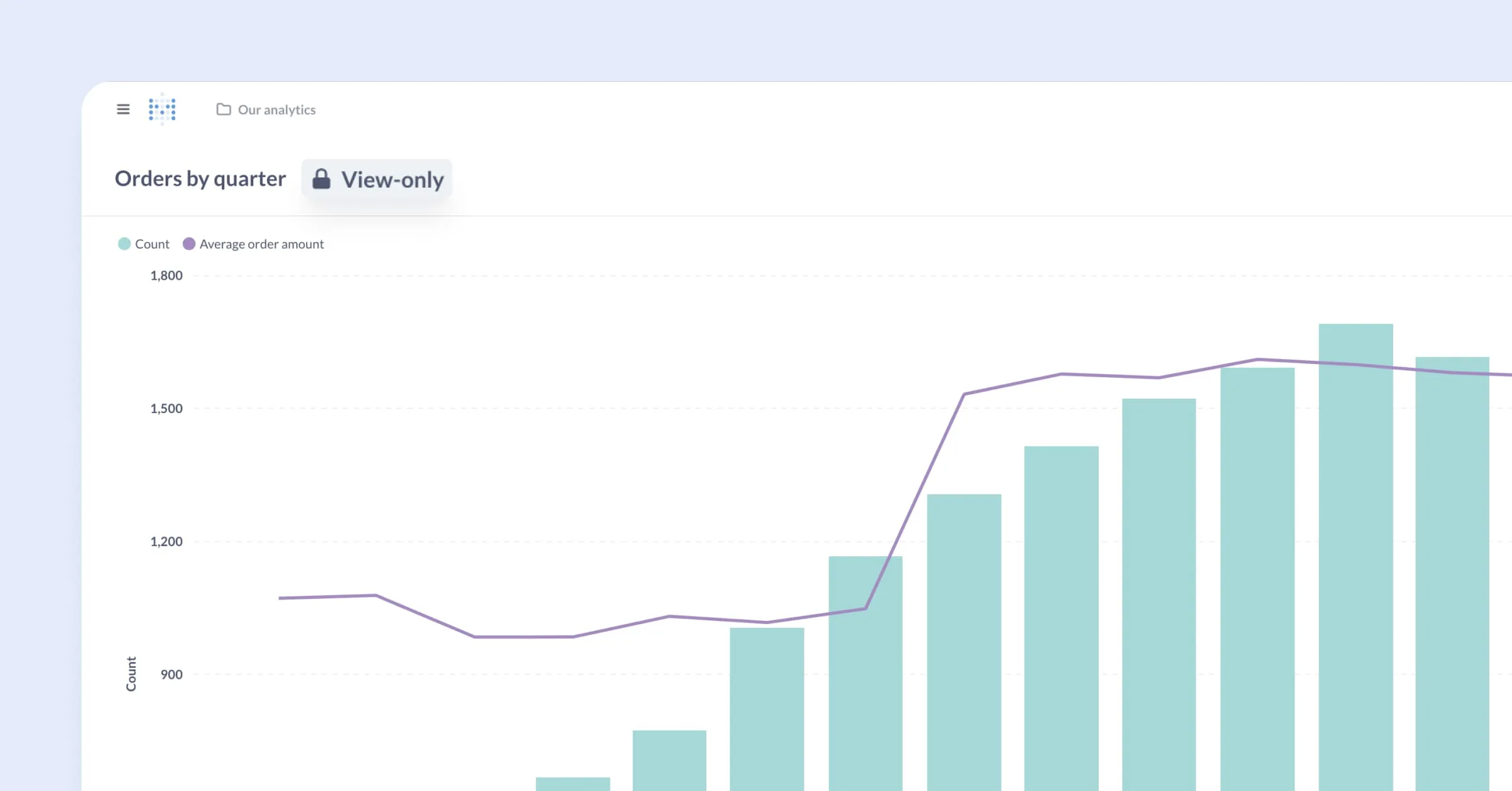Image resolution: width=1512 pixels, height=791 pixels.
Task: Click the View-only badge text
Action: click(392, 180)
